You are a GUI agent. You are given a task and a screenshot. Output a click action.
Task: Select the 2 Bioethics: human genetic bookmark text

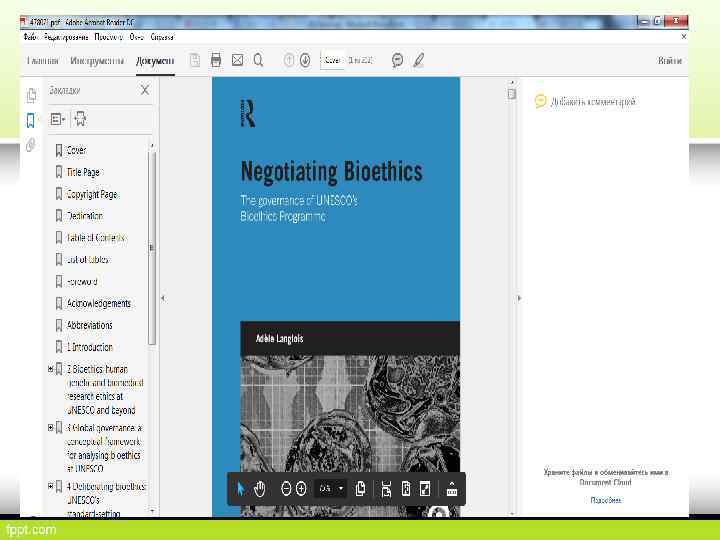(105, 389)
